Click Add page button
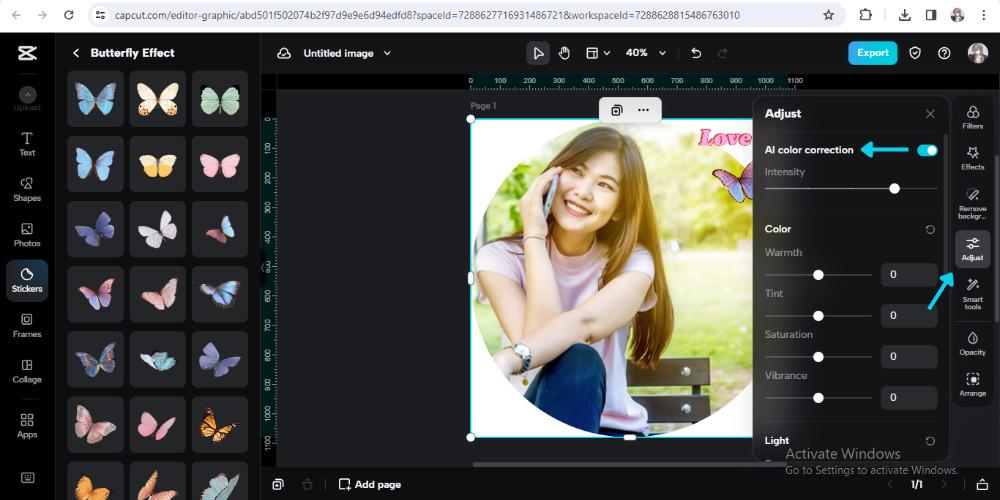Viewport: 1000px width, 500px height. (x=370, y=485)
